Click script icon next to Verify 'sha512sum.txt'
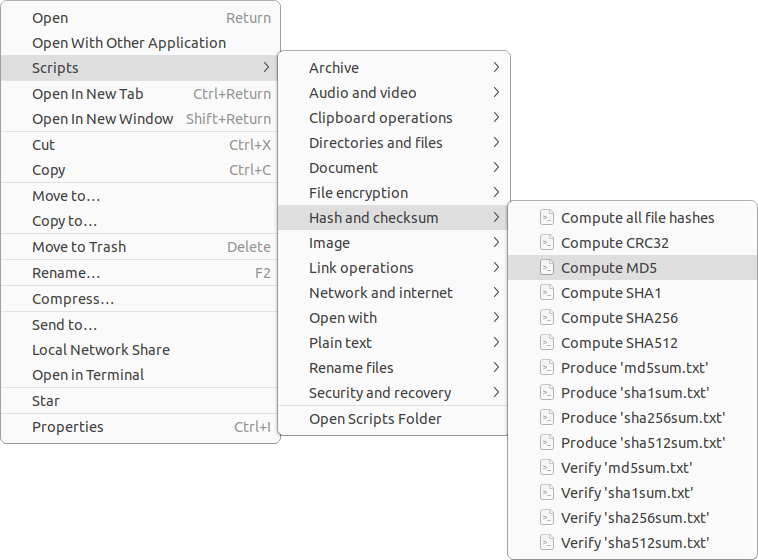 click(547, 543)
